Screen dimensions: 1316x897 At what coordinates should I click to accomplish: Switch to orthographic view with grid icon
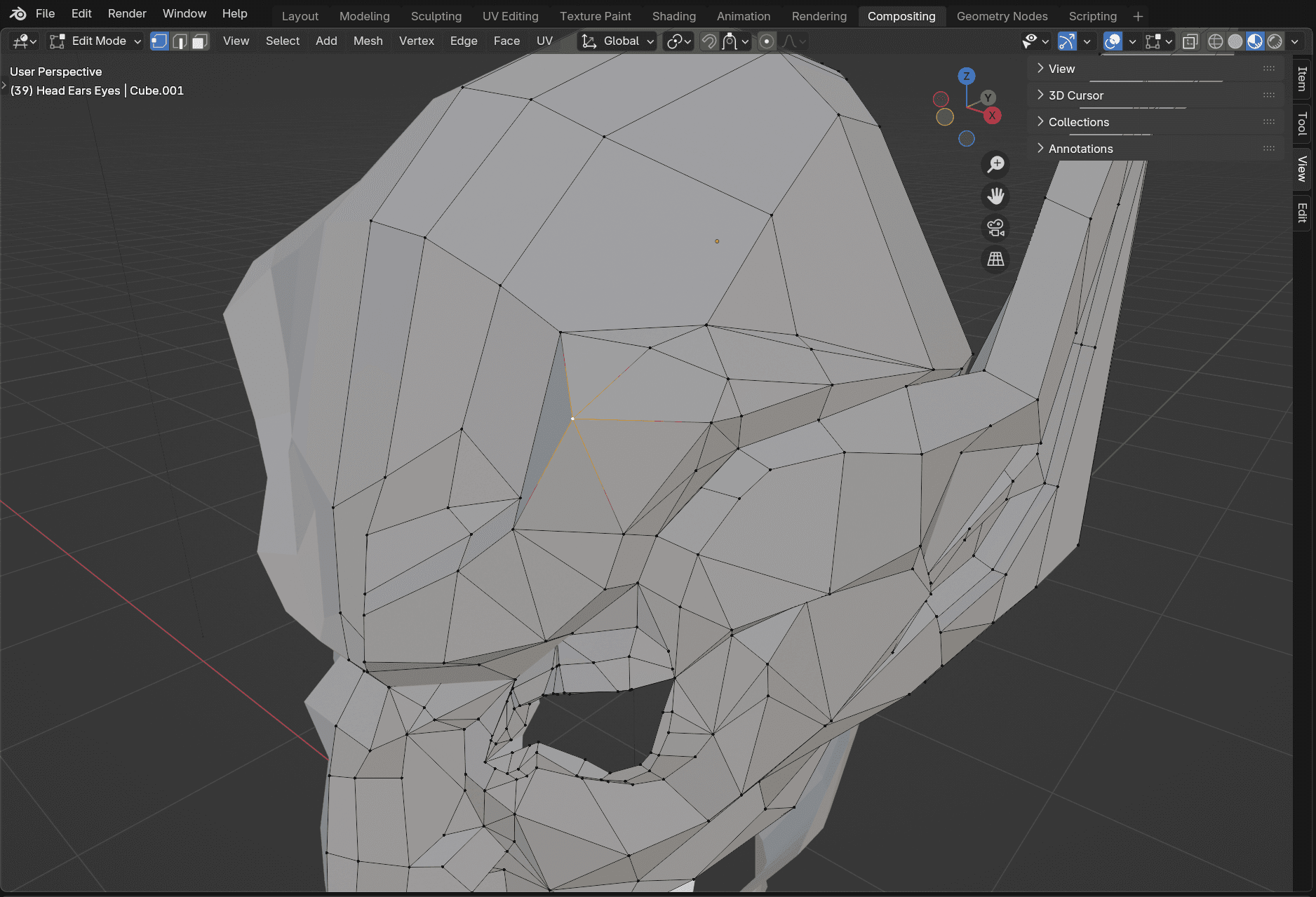pyautogui.click(x=995, y=260)
